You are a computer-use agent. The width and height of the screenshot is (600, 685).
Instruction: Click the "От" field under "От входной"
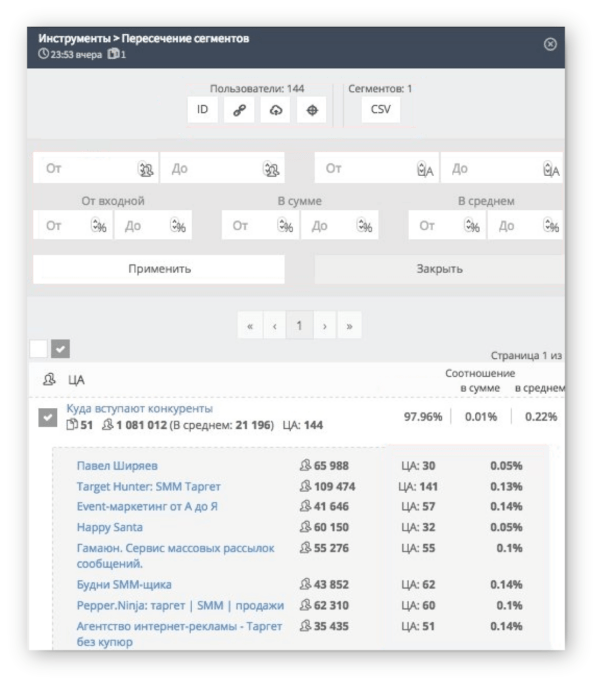[73, 225]
